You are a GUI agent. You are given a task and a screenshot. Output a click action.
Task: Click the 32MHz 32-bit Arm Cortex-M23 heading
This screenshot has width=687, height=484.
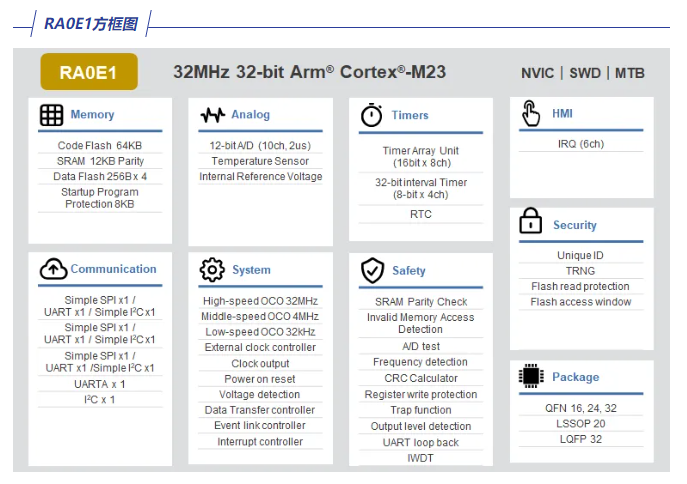point(310,72)
